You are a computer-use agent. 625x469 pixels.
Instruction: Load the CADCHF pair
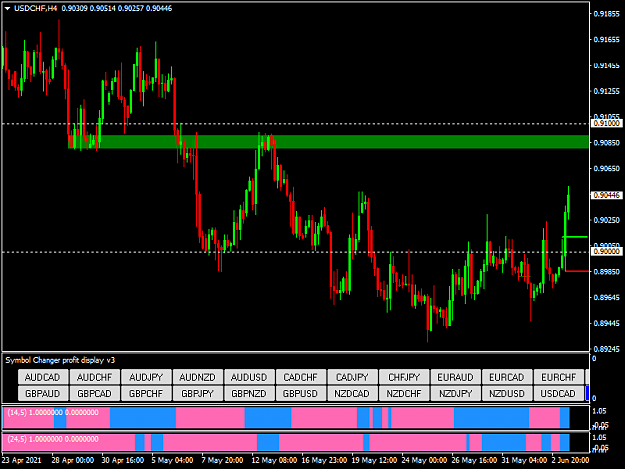[x=301, y=377]
